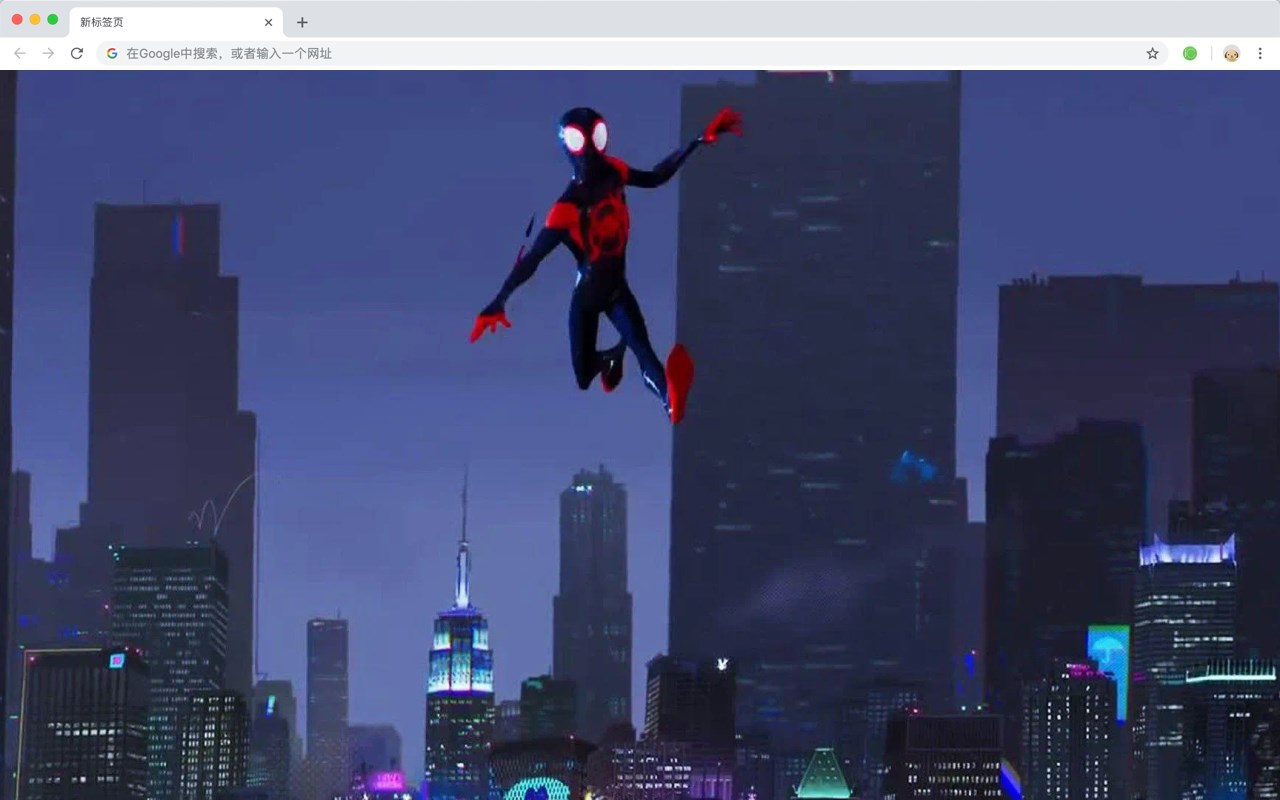The width and height of the screenshot is (1280, 800).
Task: Go forward using the forward arrow
Action: [x=48, y=53]
